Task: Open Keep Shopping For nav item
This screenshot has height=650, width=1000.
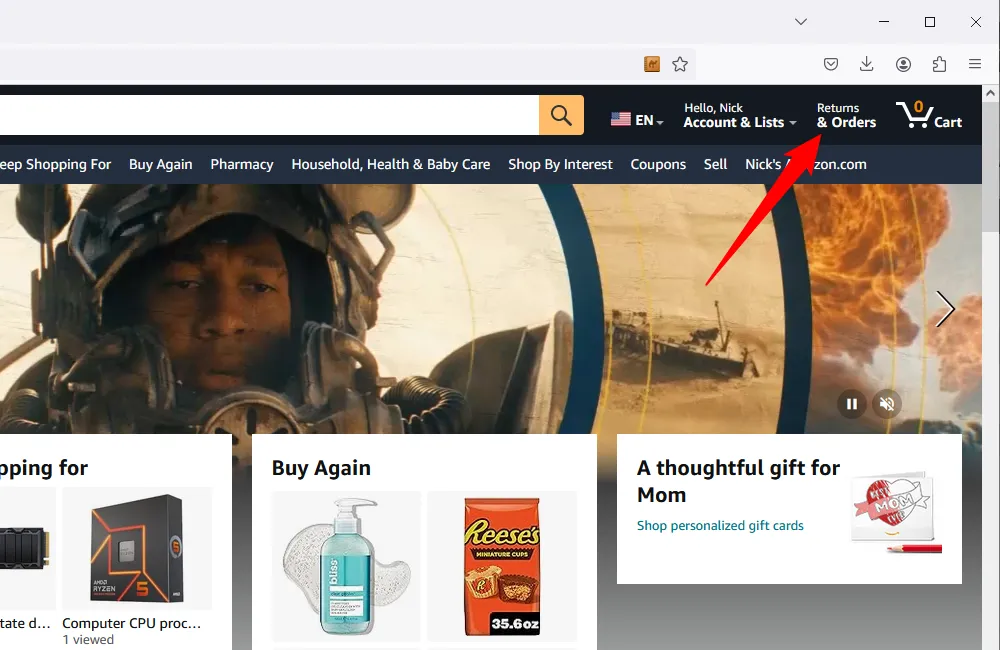Action: pyautogui.click(x=55, y=165)
